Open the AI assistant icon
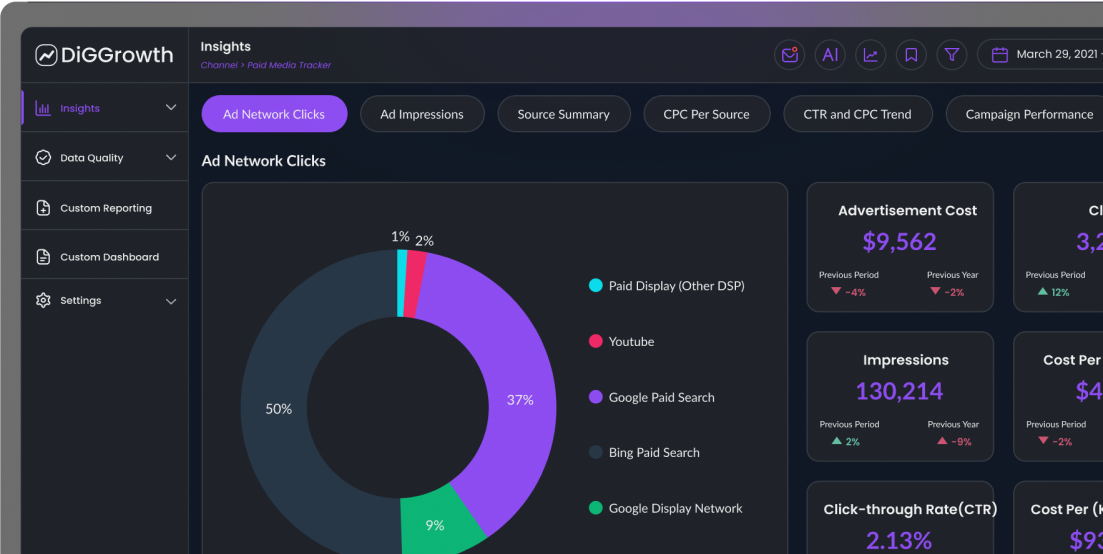This screenshot has width=1103, height=554. pyautogui.click(x=830, y=55)
